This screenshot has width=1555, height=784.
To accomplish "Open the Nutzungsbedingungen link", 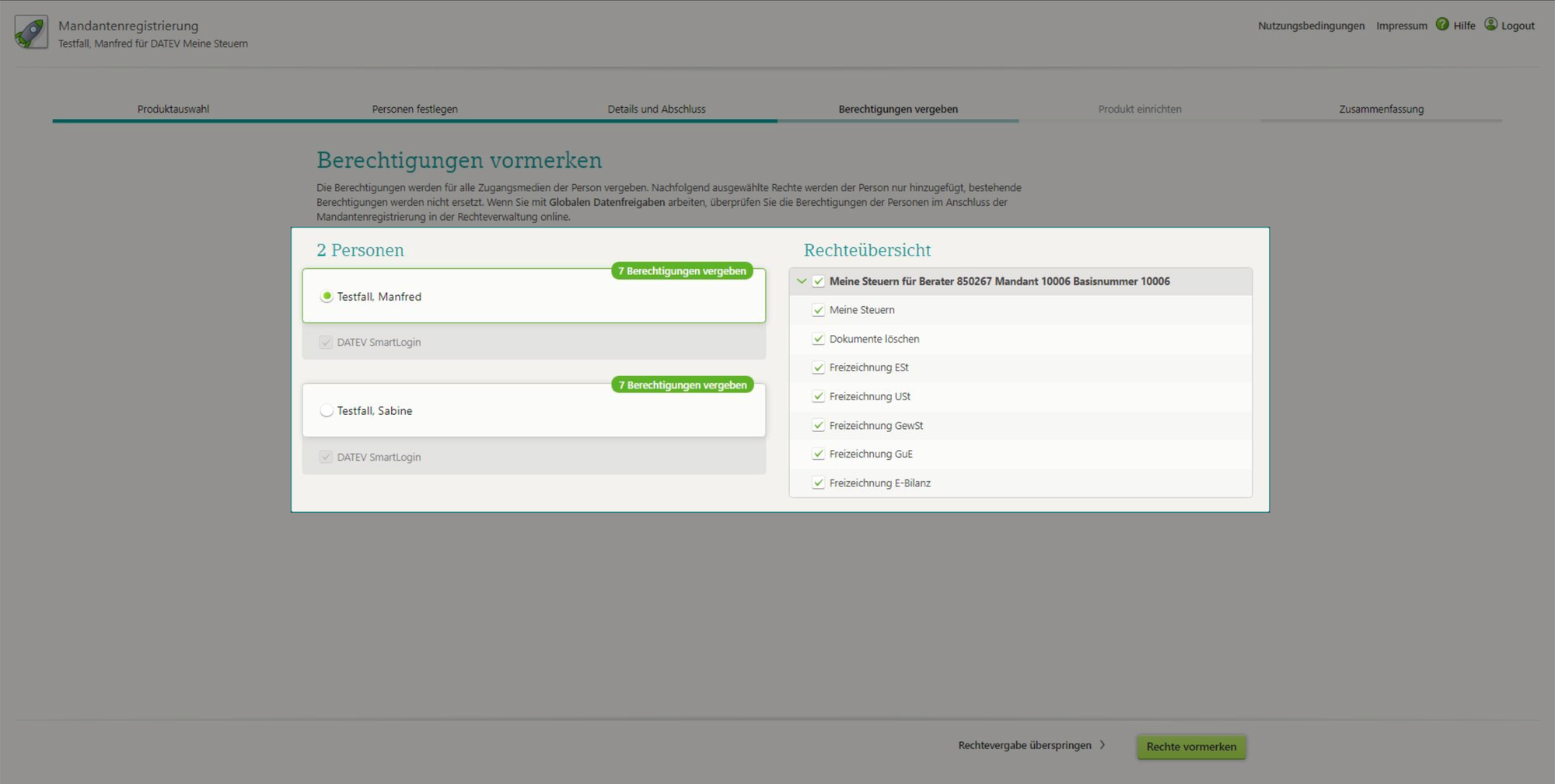I will coord(1311,26).
